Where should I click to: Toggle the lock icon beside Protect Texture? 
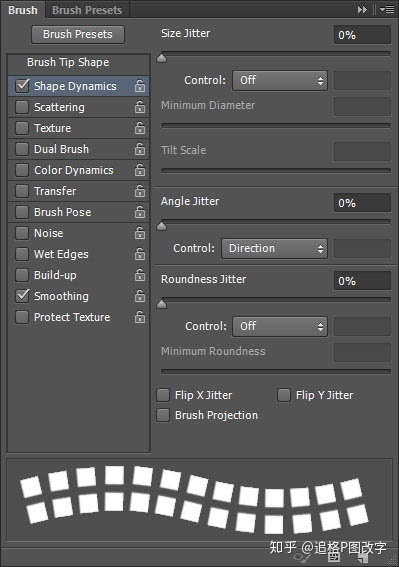pyautogui.click(x=140, y=317)
